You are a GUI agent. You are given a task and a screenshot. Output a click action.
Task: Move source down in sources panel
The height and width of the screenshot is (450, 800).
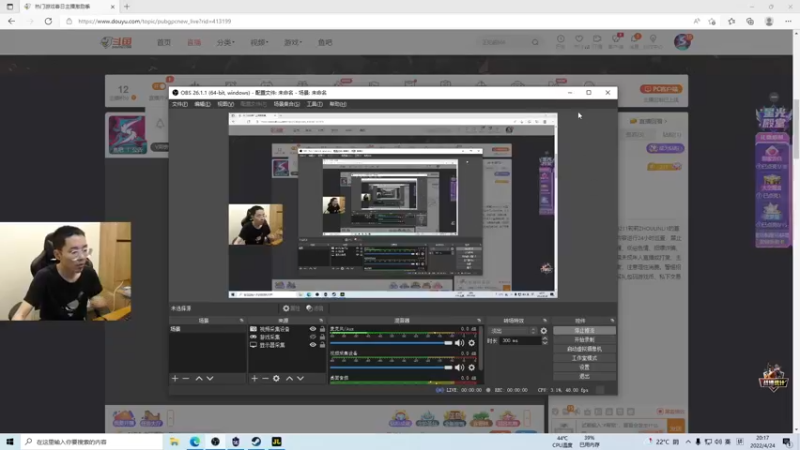click(301, 379)
